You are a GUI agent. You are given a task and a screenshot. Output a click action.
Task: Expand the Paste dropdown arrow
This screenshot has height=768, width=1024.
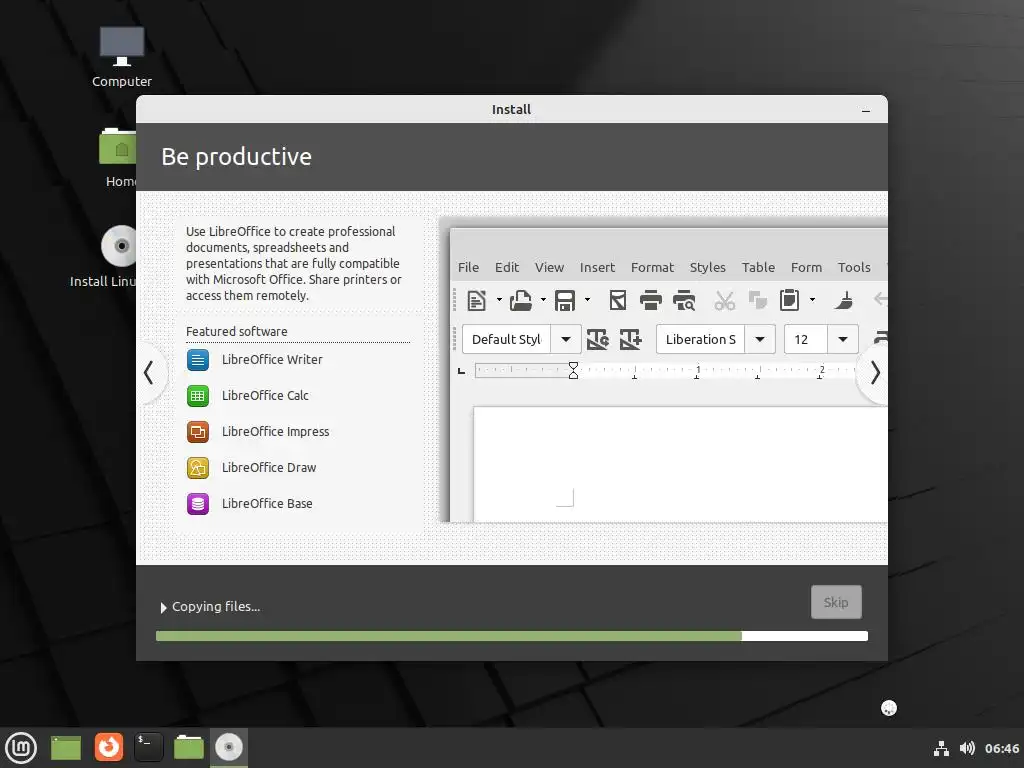point(812,300)
